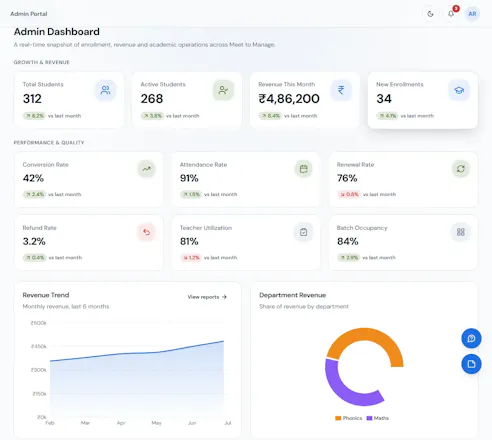The width and height of the screenshot is (492, 440).
Task: Click the Total Students people icon
Action: pos(105,90)
